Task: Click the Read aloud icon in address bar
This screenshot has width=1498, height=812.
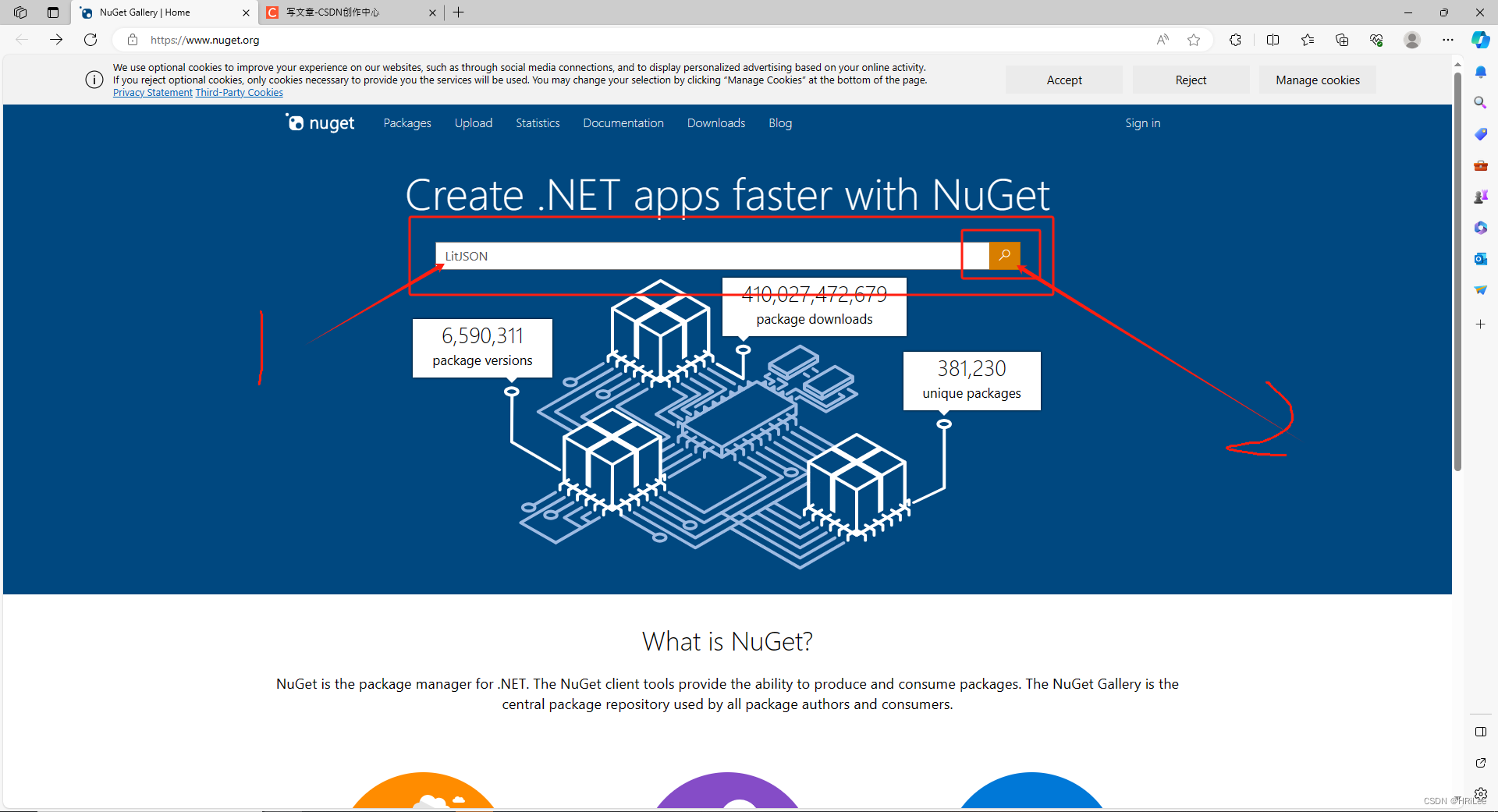Action: pyautogui.click(x=1162, y=40)
